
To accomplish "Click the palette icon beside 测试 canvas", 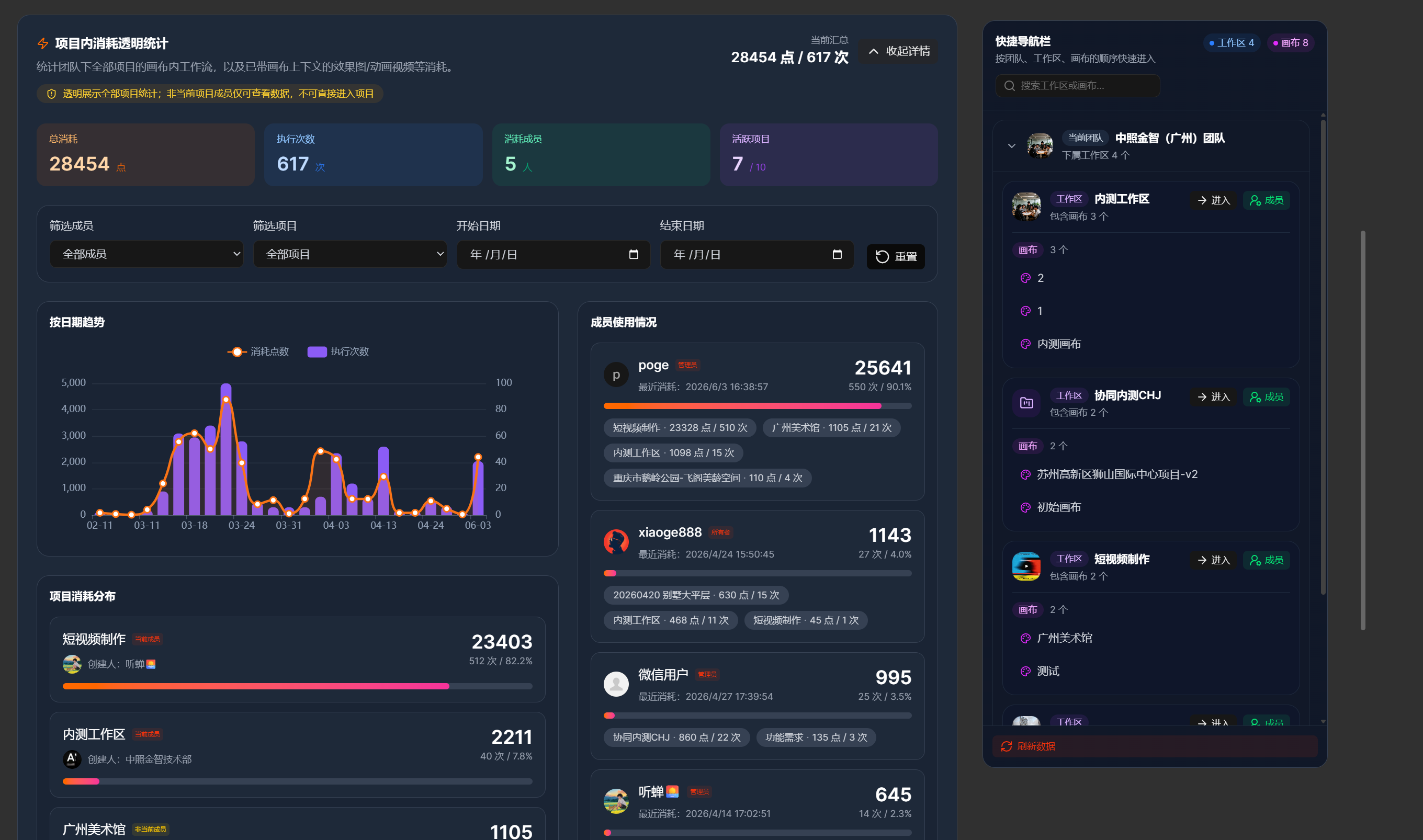I will click(1025, 672).
